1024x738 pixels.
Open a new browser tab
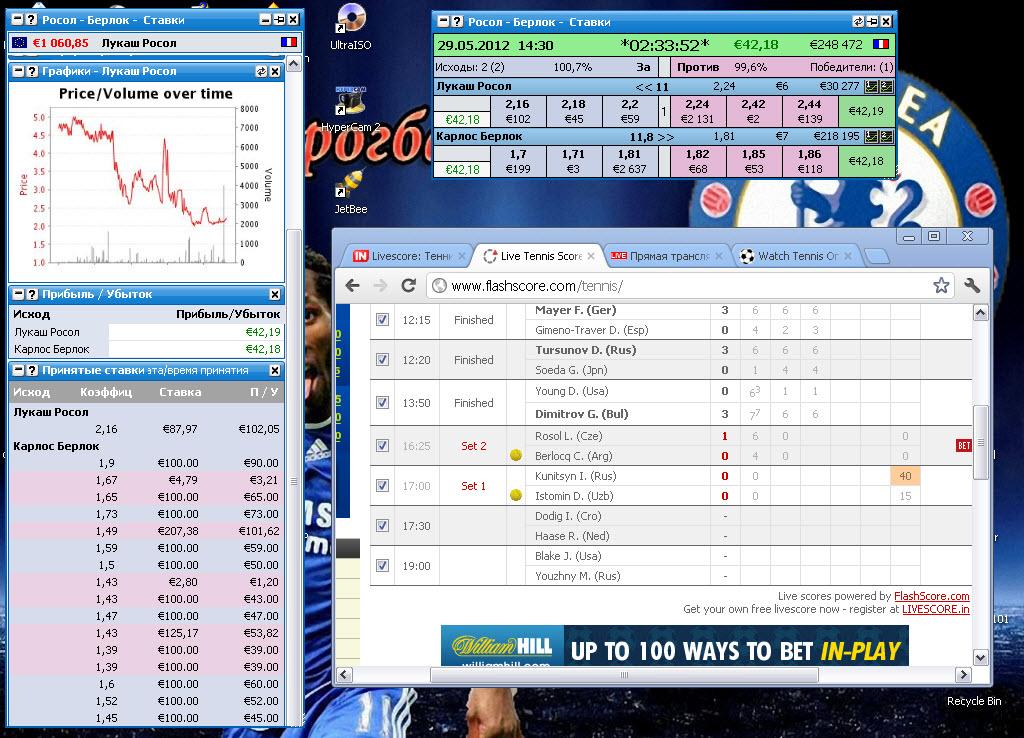tap(876, 257)
